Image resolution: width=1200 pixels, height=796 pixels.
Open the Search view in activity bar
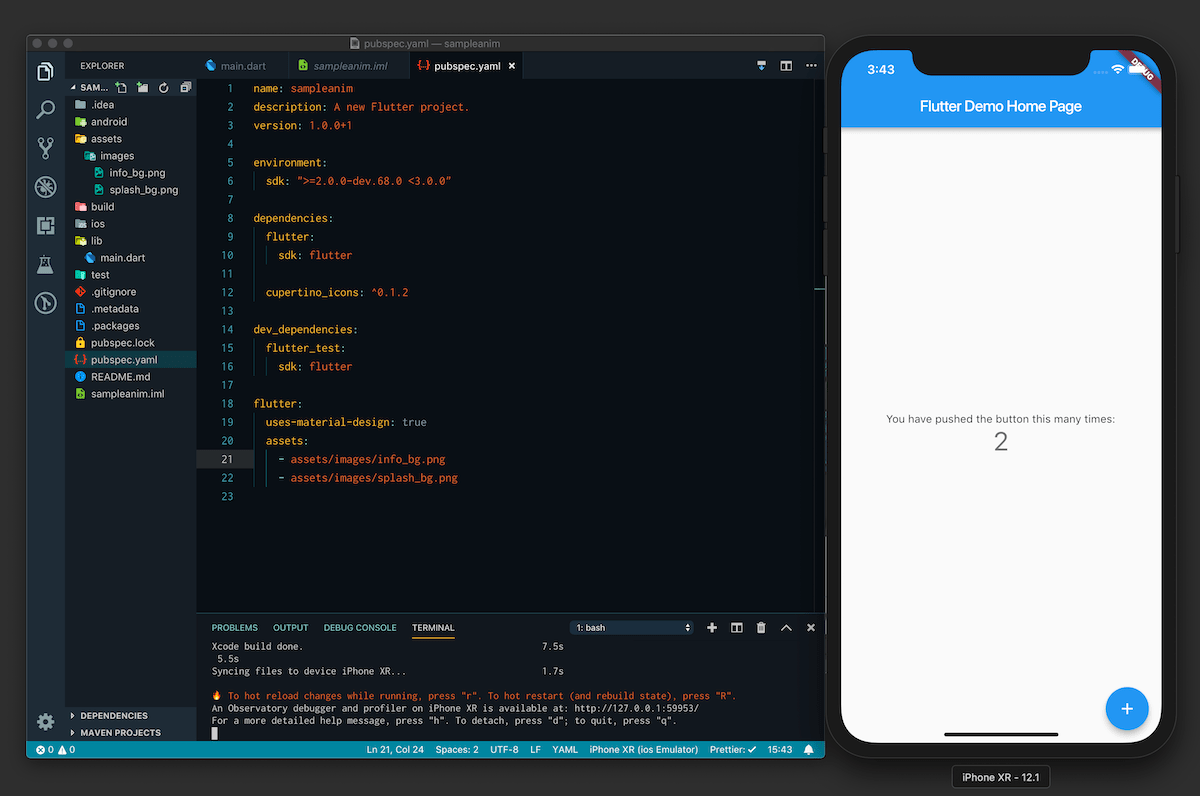pyautogui.click(x=45, y=110)
